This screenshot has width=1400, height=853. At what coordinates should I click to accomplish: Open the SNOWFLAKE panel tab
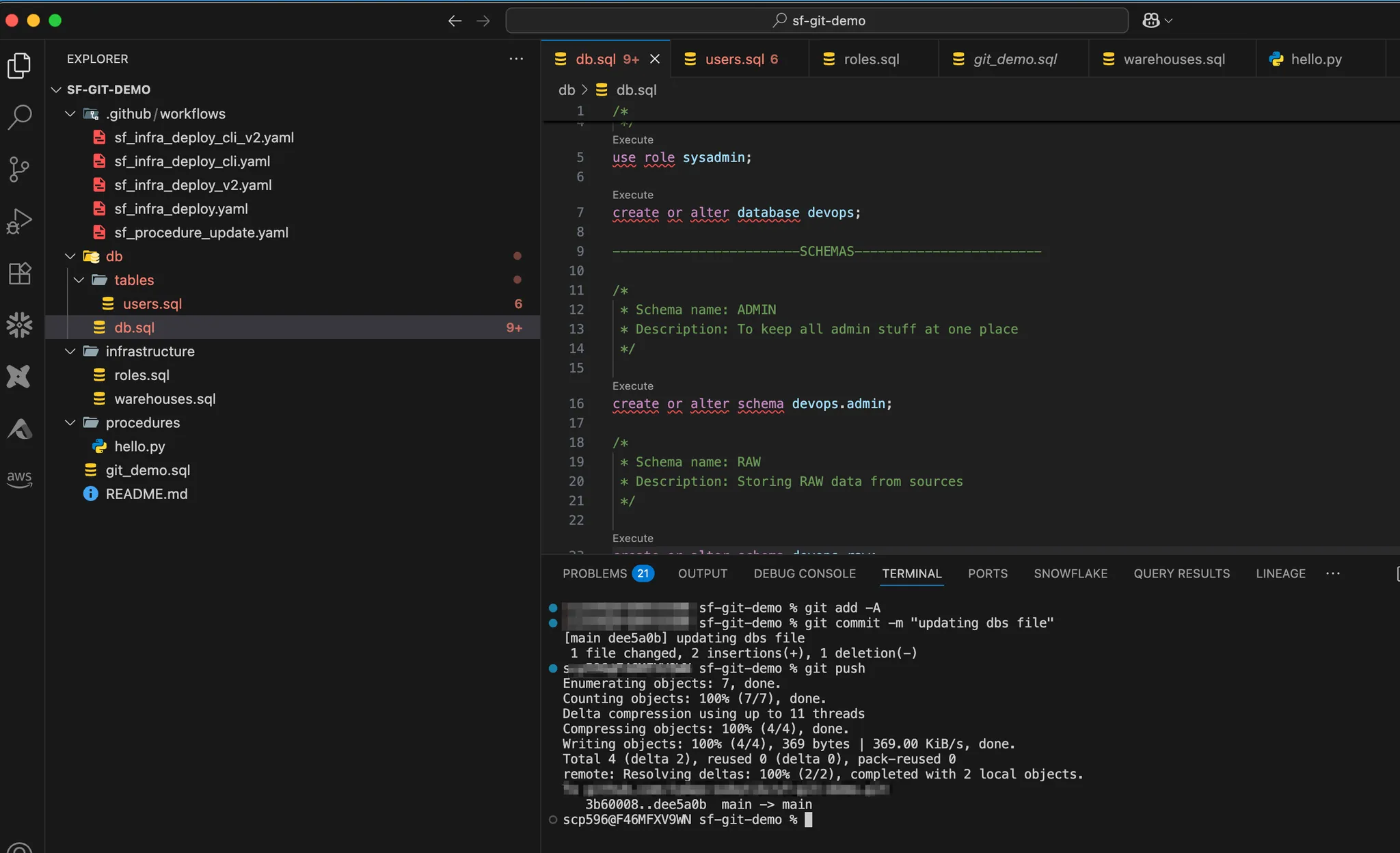1071,573
